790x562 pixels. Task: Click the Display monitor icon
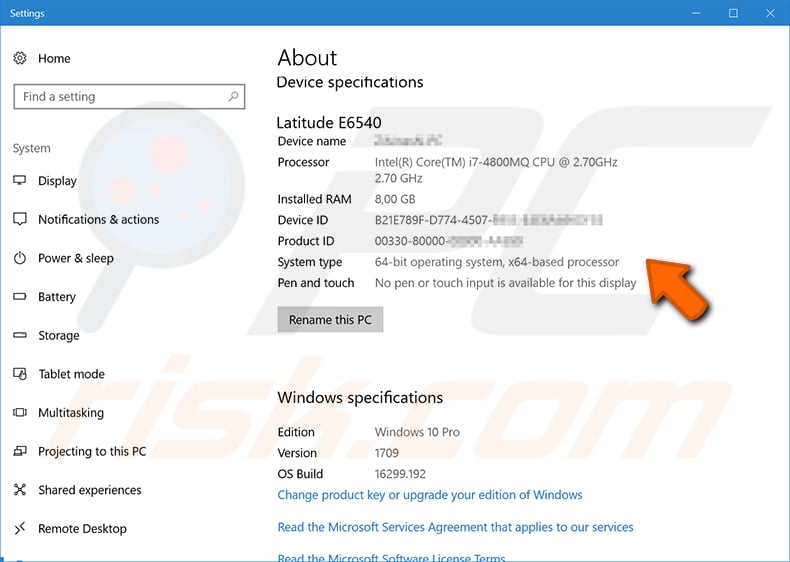(20, 181)
